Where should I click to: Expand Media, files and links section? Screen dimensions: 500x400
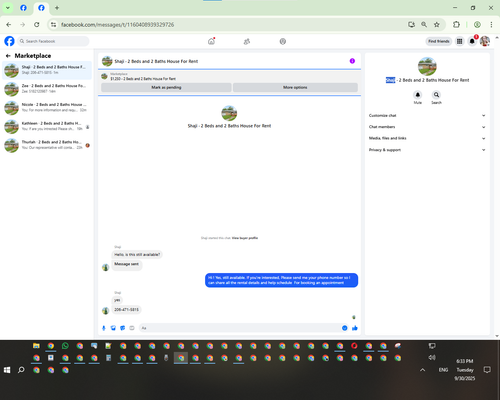pyautogui.click(x=427, y=138)
